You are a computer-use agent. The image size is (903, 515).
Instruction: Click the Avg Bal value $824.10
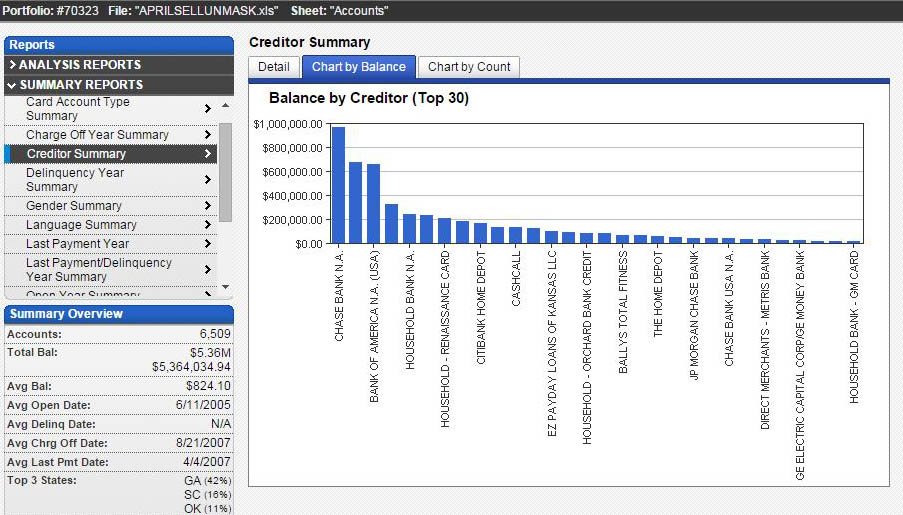pos(208,386)
